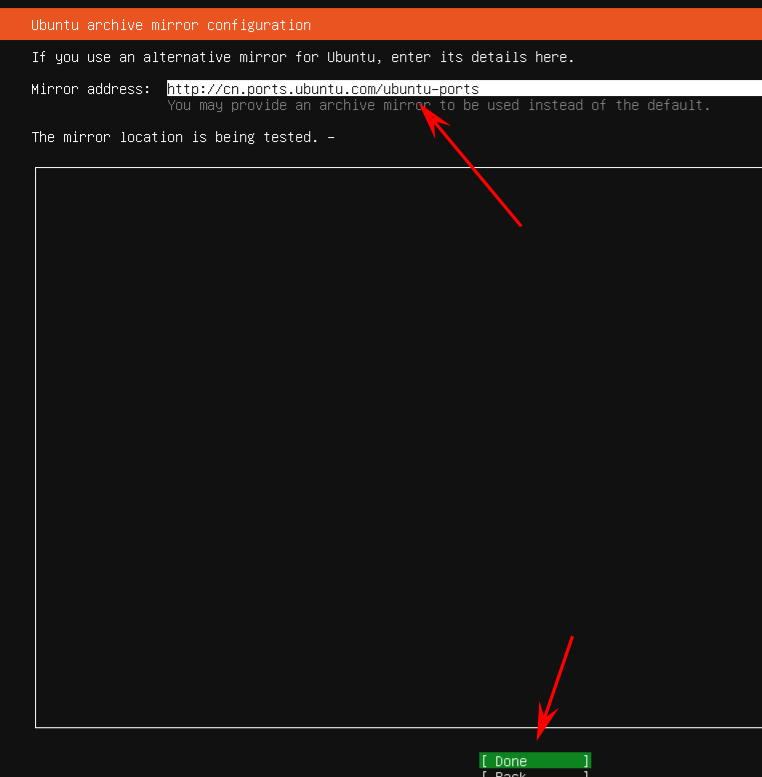Select the Done button
This screenshot has height=777, width=762.
(535, 761)
